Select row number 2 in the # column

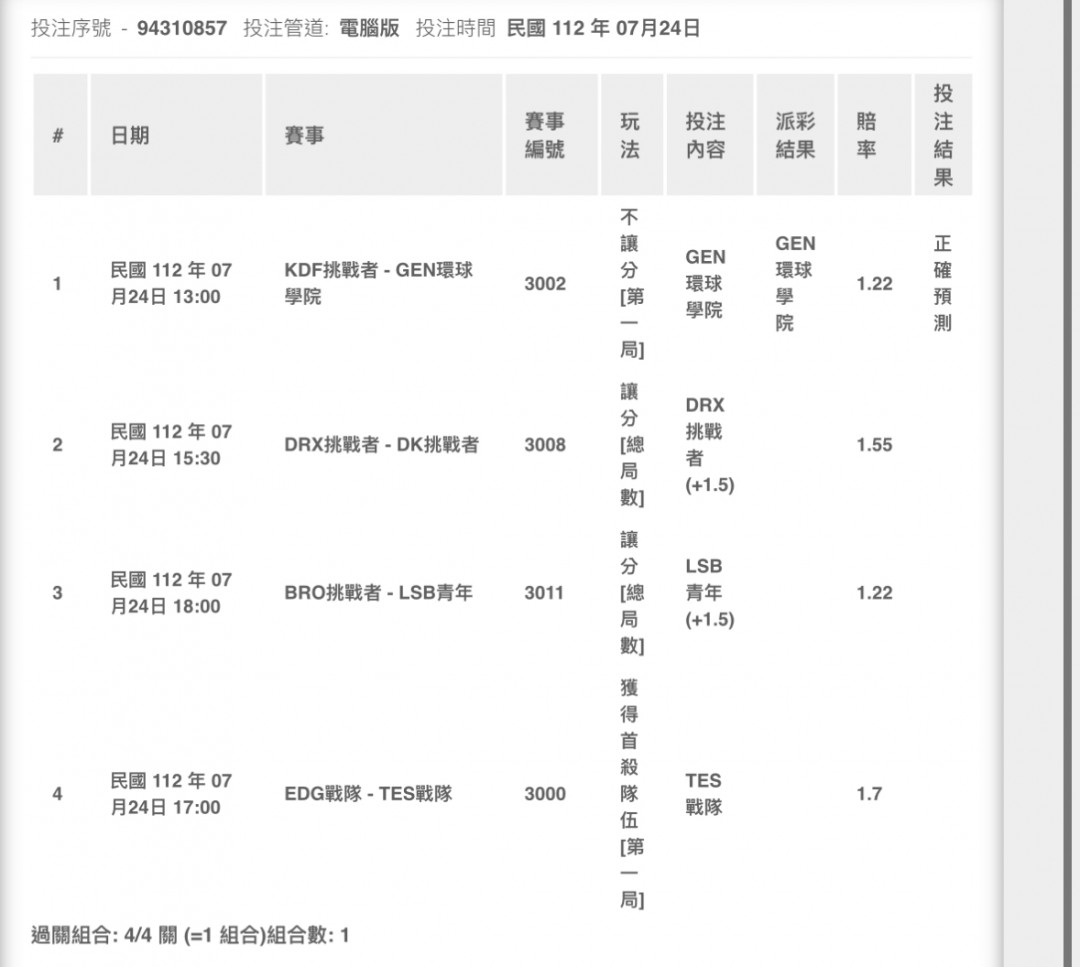[x=57, y=445]
